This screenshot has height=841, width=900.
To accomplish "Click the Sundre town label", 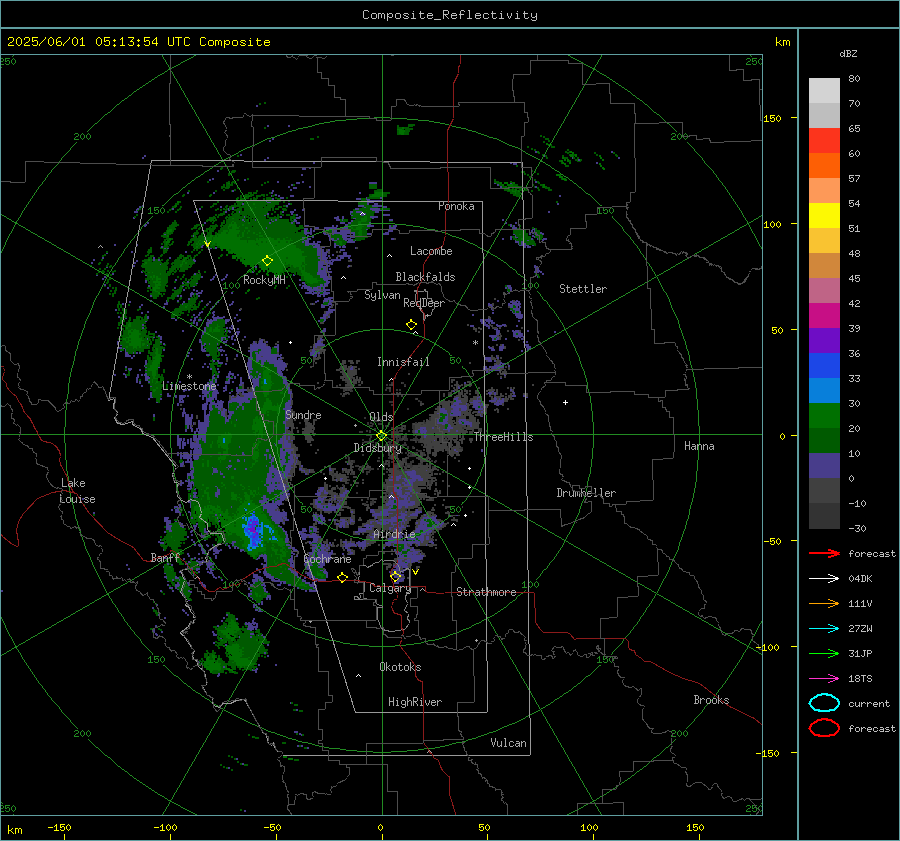I will point(303,414).
